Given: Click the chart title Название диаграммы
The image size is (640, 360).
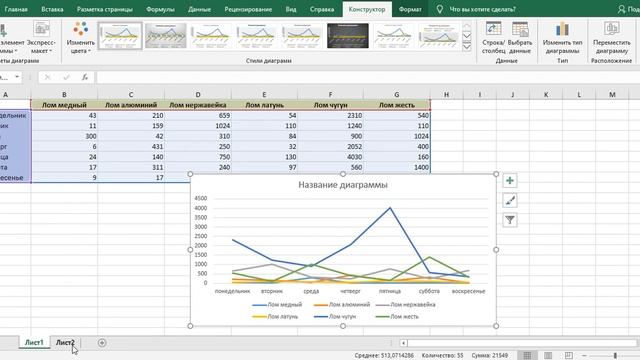Looking at the screenshot, I should [x=343, y=185].
